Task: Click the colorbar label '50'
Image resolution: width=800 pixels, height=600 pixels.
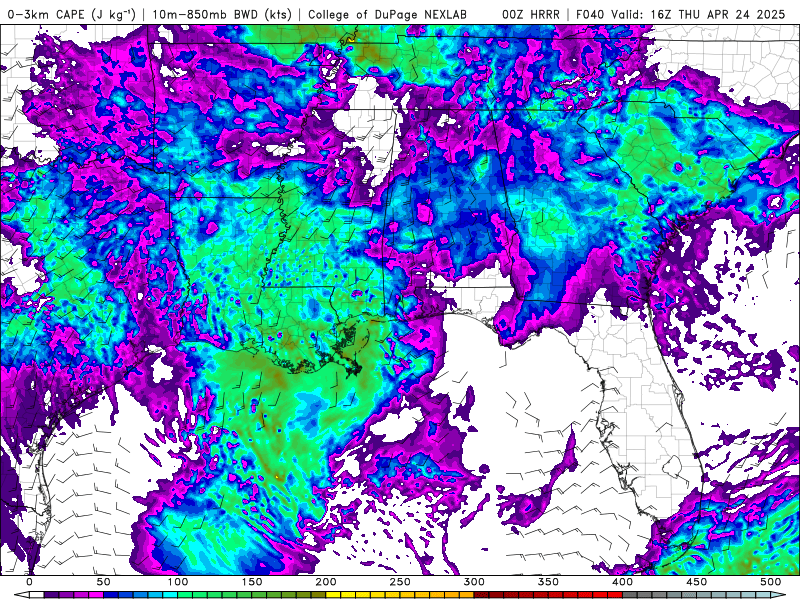Action: (x=103, y=582)
